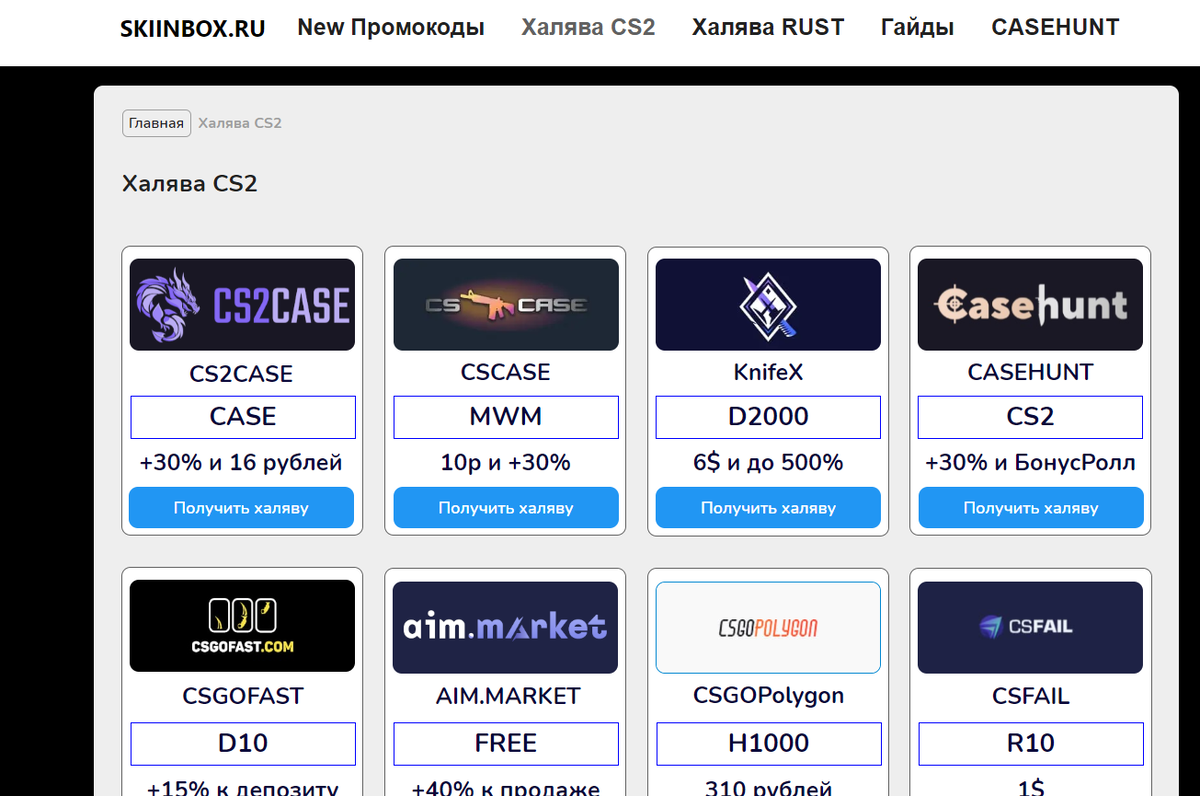Screen dimensions: 1200x796
Task: Select the D10 promo code field
Action: click(x=243, y=744)
